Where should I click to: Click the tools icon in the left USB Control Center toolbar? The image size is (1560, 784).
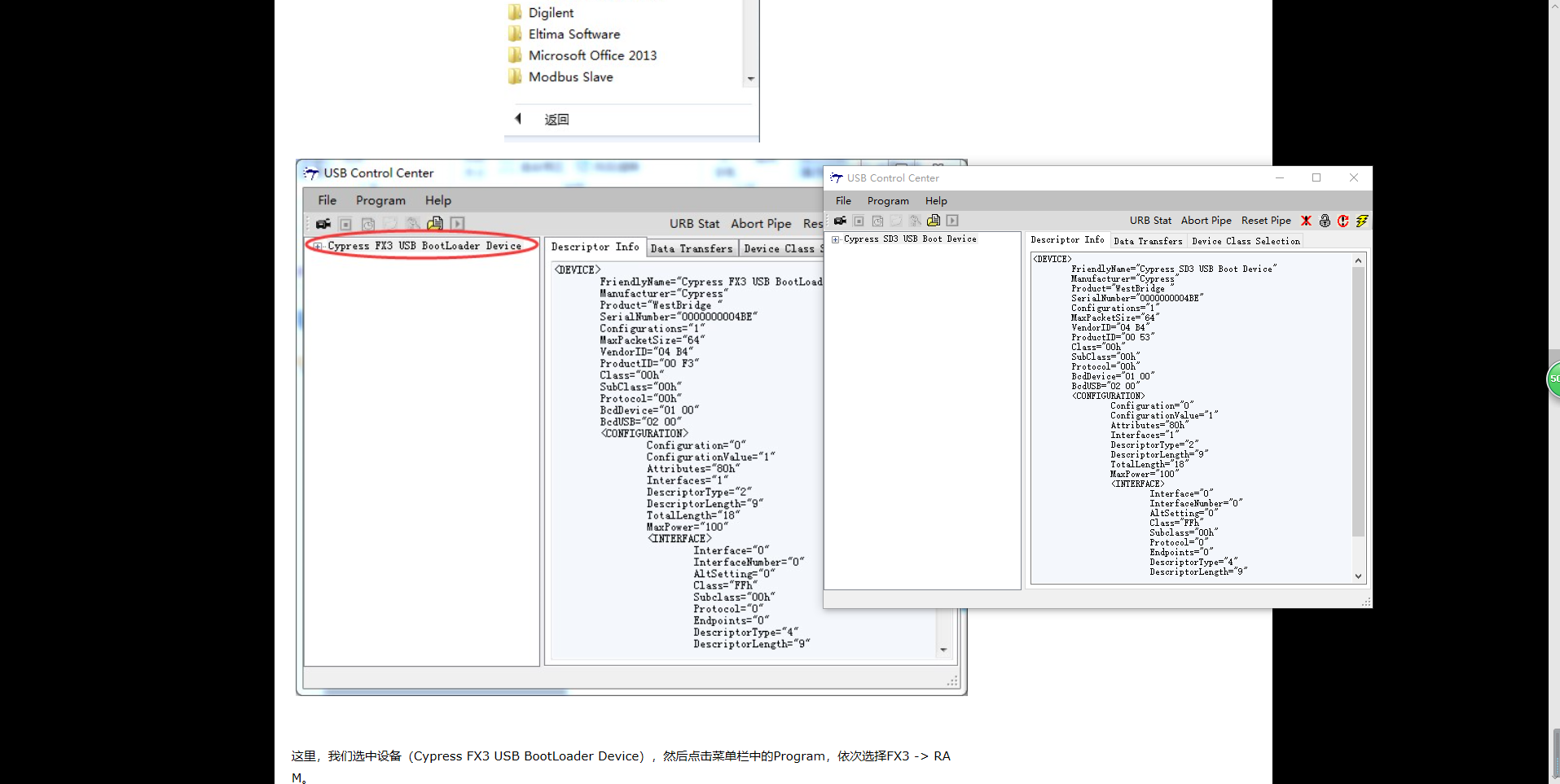[x=413, y=224]
